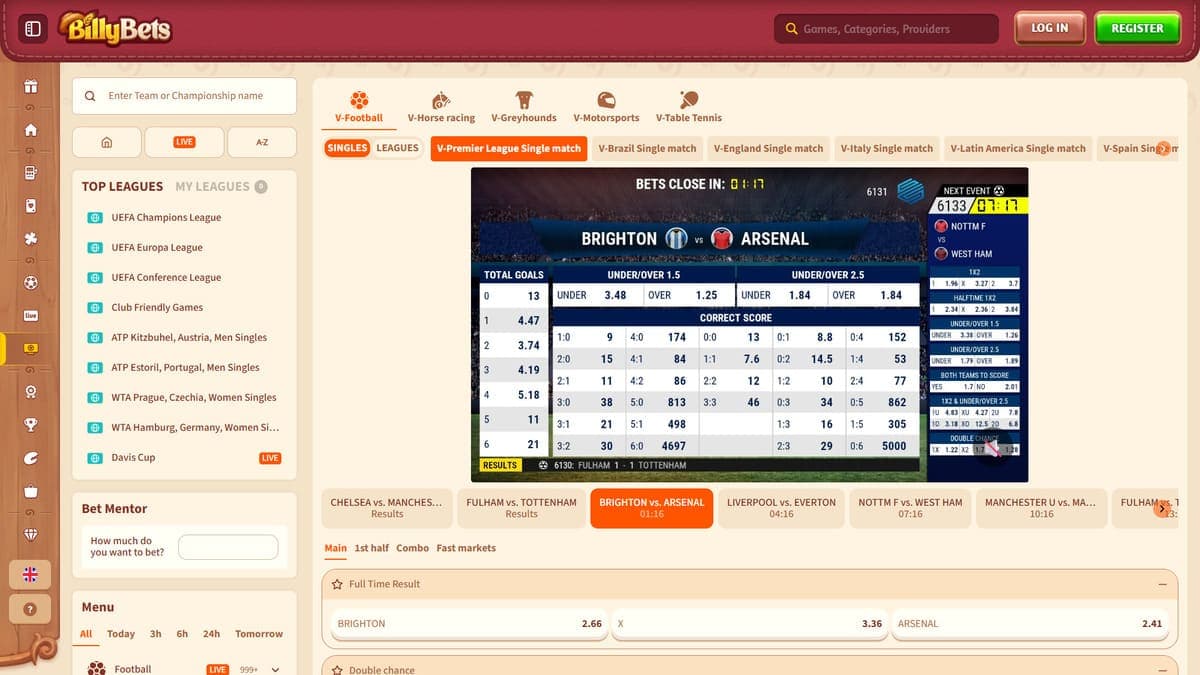Select the 24h menu time filter
The width and height of the screenshot is (1200, 675).
click(x=211, y=634)
